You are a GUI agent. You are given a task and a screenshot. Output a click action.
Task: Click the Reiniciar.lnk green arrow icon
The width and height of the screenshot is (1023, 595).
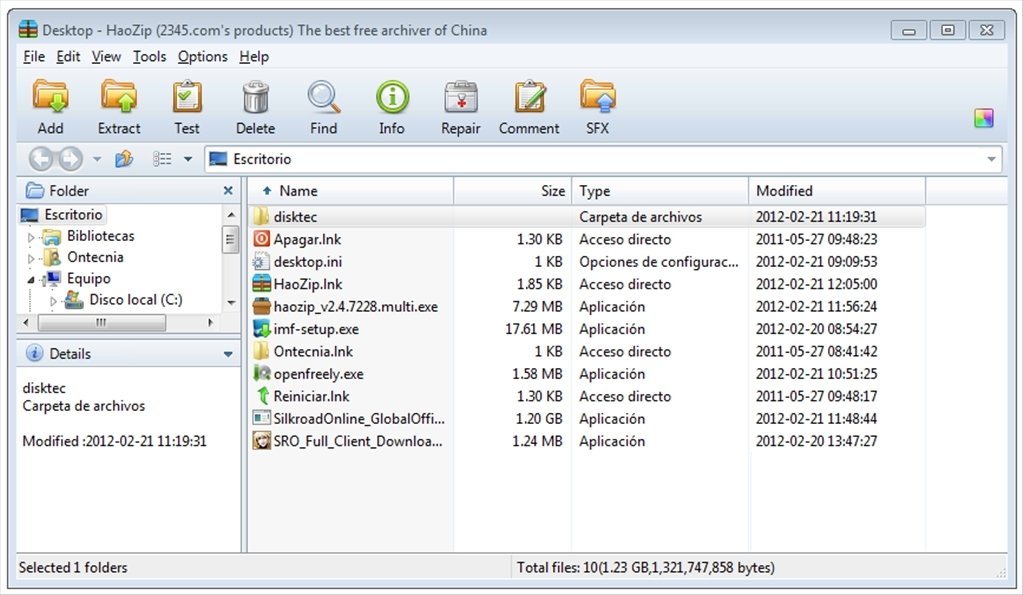(x=262, y=396)
